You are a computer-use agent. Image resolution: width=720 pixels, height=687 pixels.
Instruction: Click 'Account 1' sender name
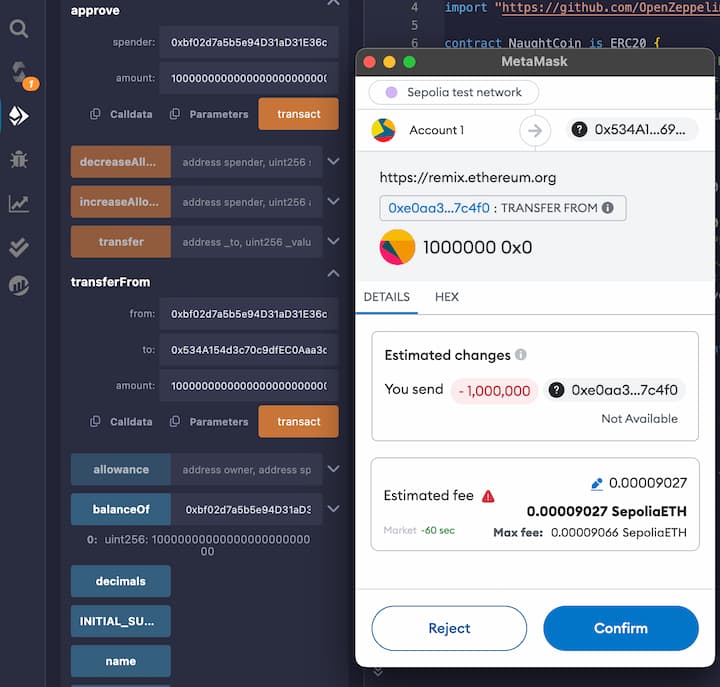437,130
